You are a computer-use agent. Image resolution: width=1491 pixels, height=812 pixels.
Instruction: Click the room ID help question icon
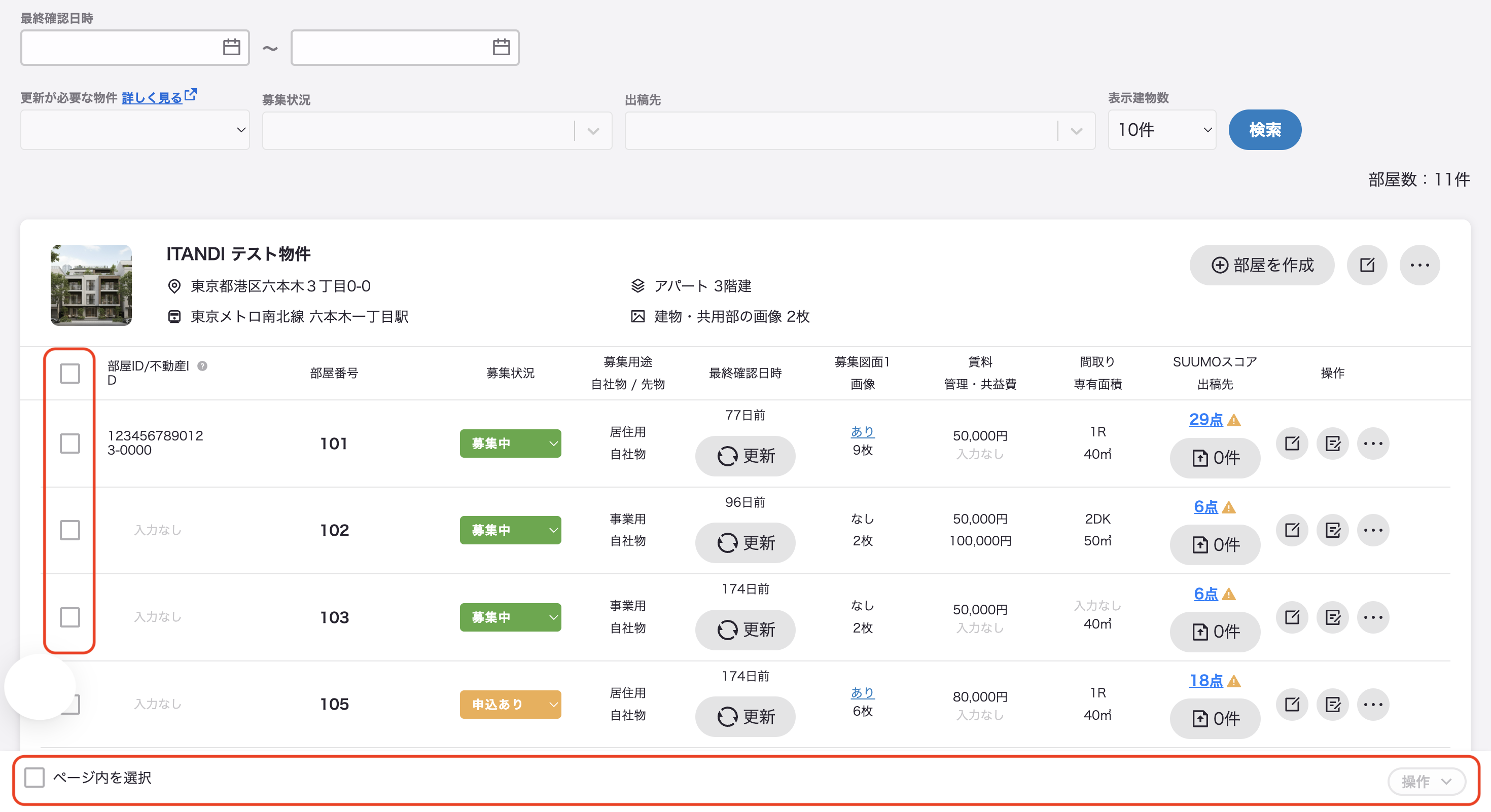tap(202, 365)
